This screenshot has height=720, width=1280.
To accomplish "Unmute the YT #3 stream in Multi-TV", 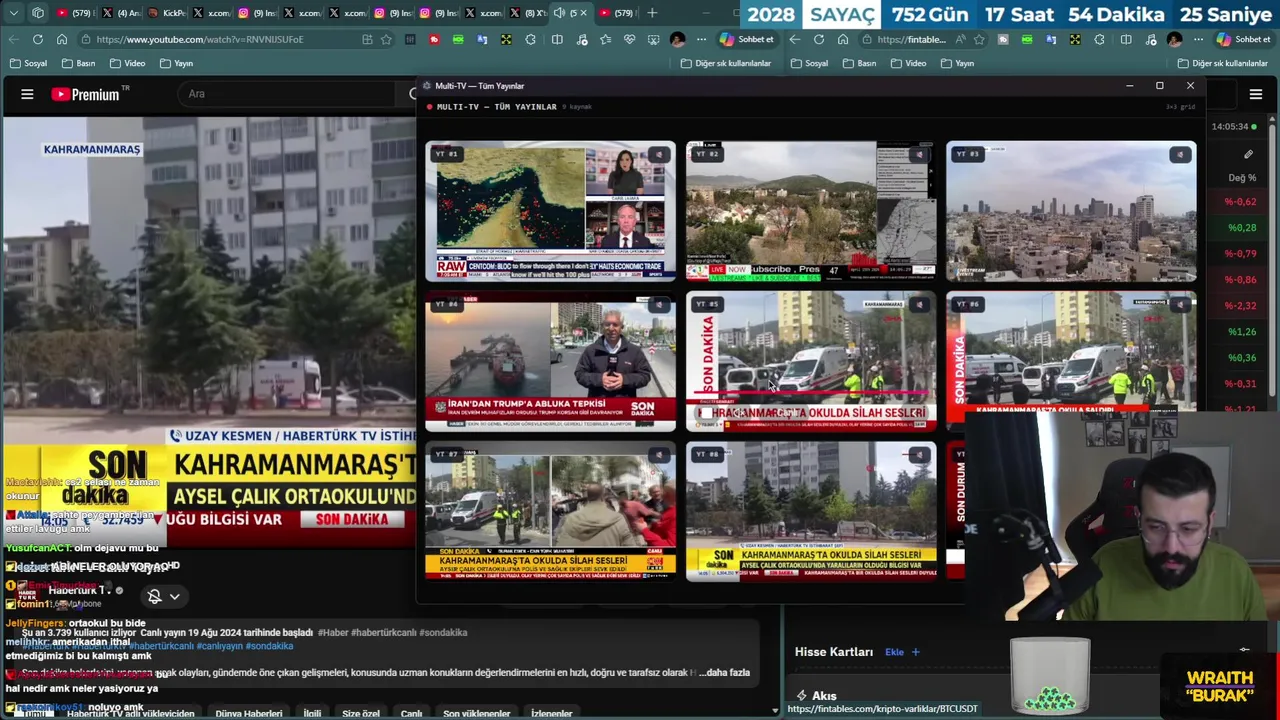I will [x=1180, y=155].
